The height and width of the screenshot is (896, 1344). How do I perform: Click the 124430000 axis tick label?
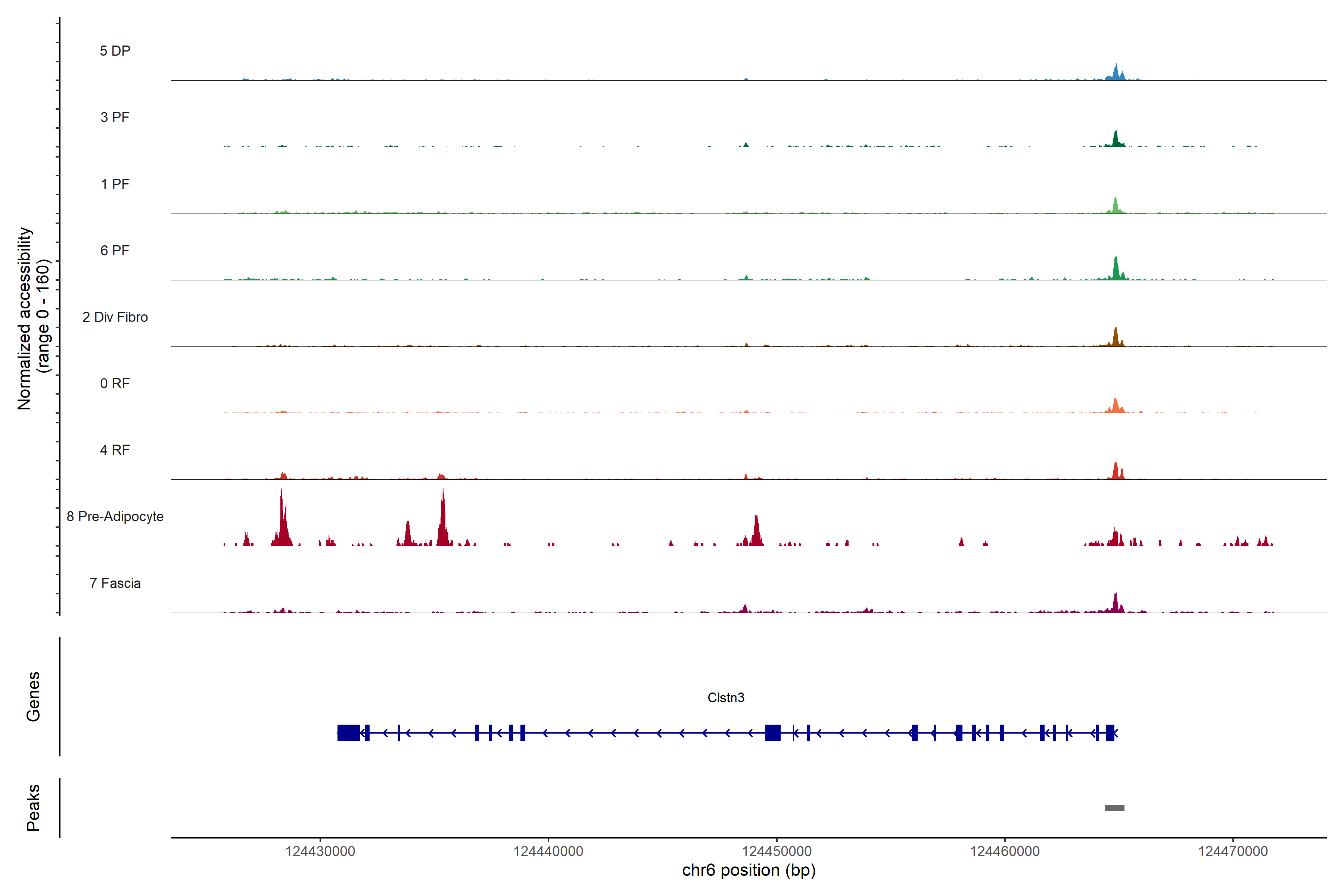[x=320, y=852]
